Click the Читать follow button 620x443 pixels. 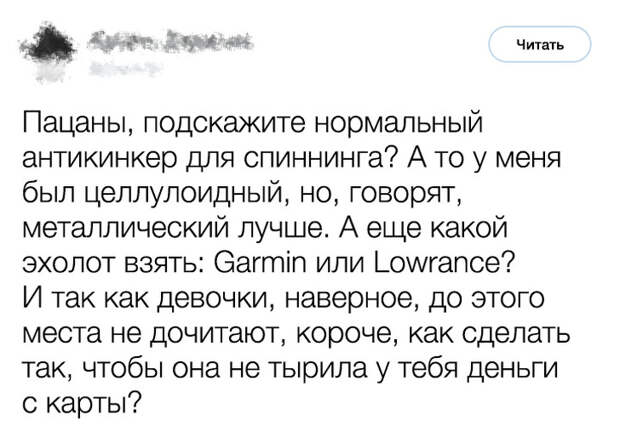click(x=540, y=45)
